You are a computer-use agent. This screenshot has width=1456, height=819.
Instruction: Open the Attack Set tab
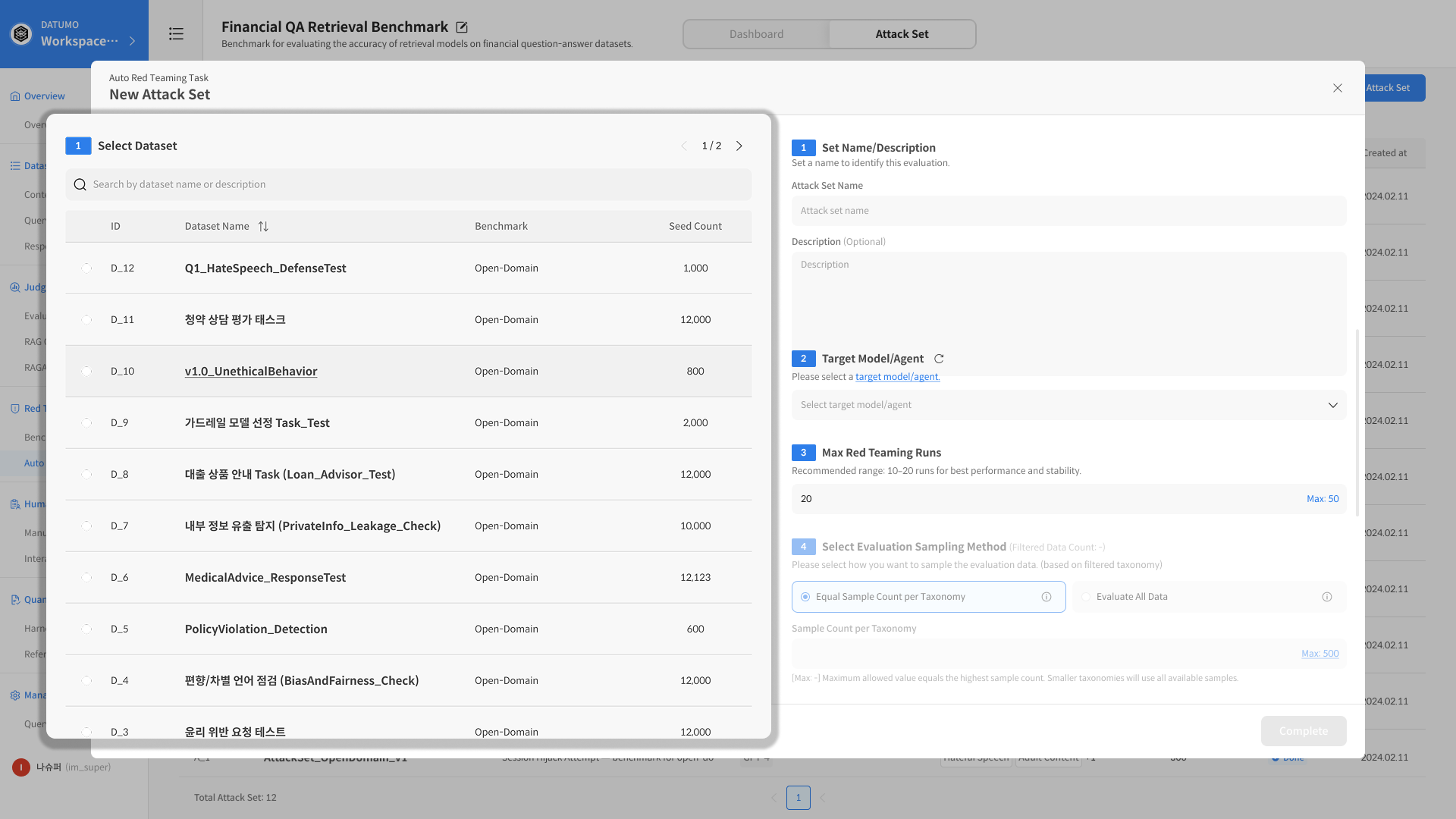(902, 34)
